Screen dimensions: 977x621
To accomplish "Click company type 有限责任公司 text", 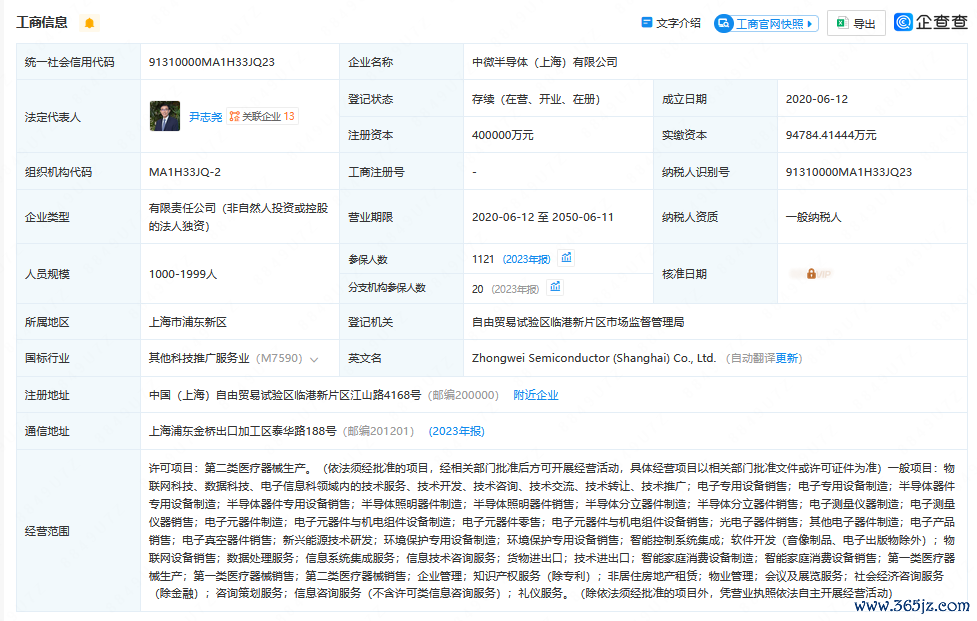I will coord(238,217).
